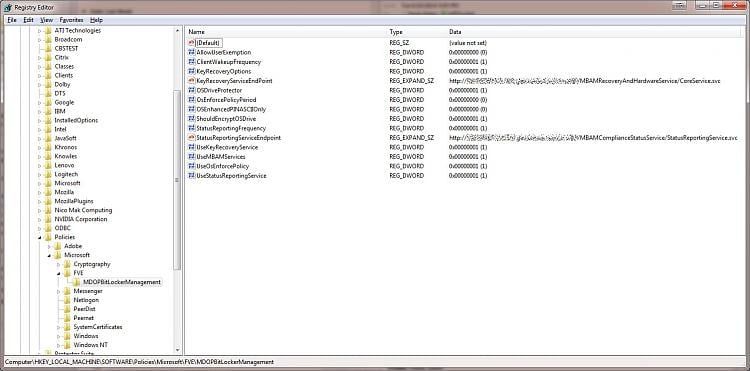Click the UseOsEnforcePolicy DWORD value icon
The image size is (750, 371).
coord(192,166)
